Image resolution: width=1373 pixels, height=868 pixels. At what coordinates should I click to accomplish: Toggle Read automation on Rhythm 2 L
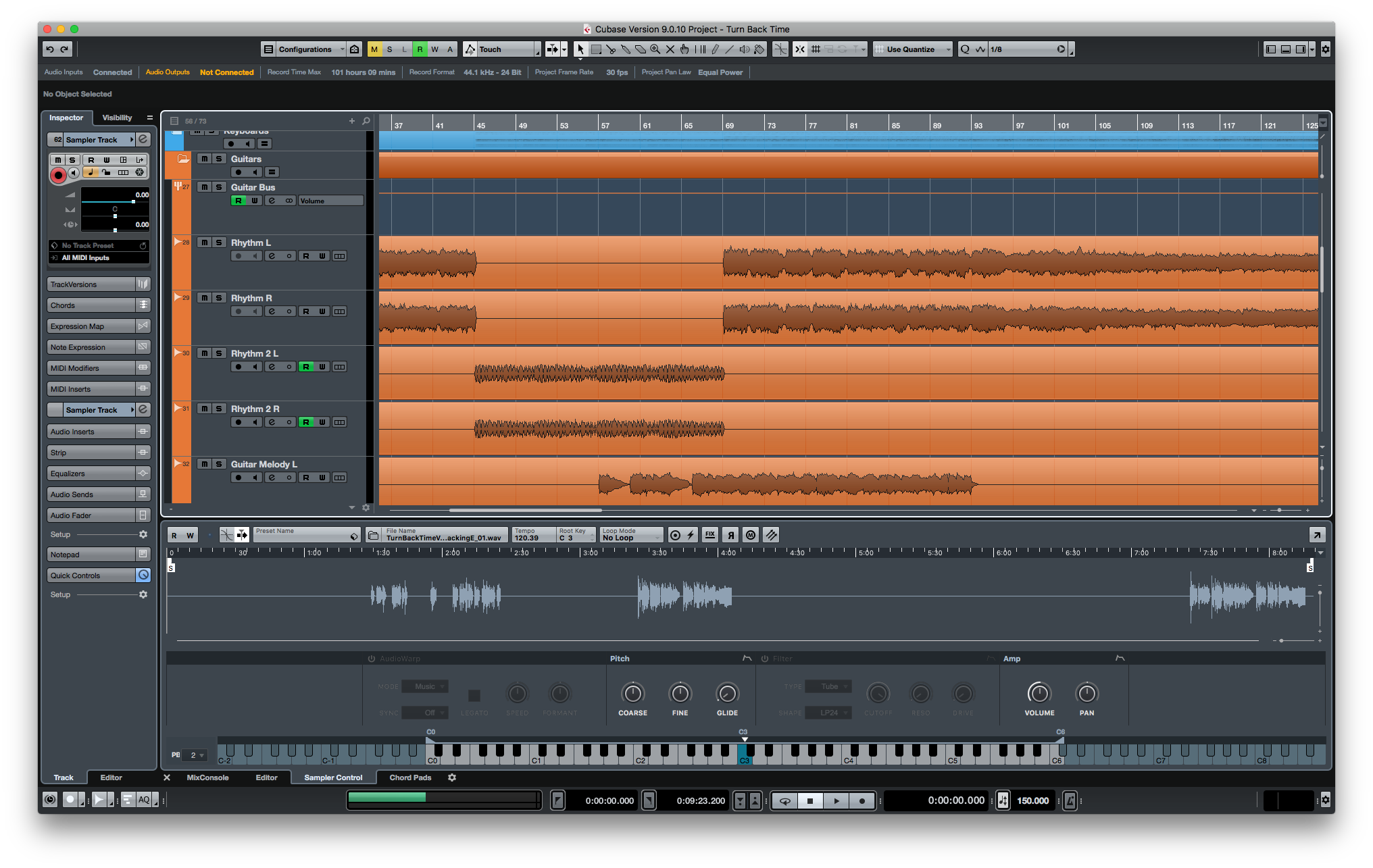click(306, 367)
